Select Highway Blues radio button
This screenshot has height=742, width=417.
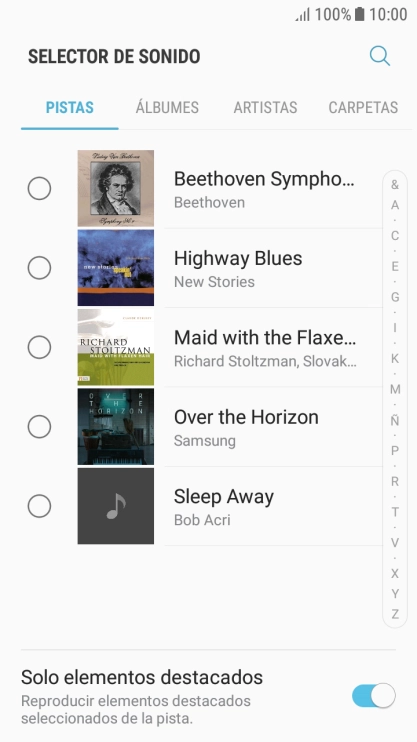pyautogui.click(x=39, y=268)
